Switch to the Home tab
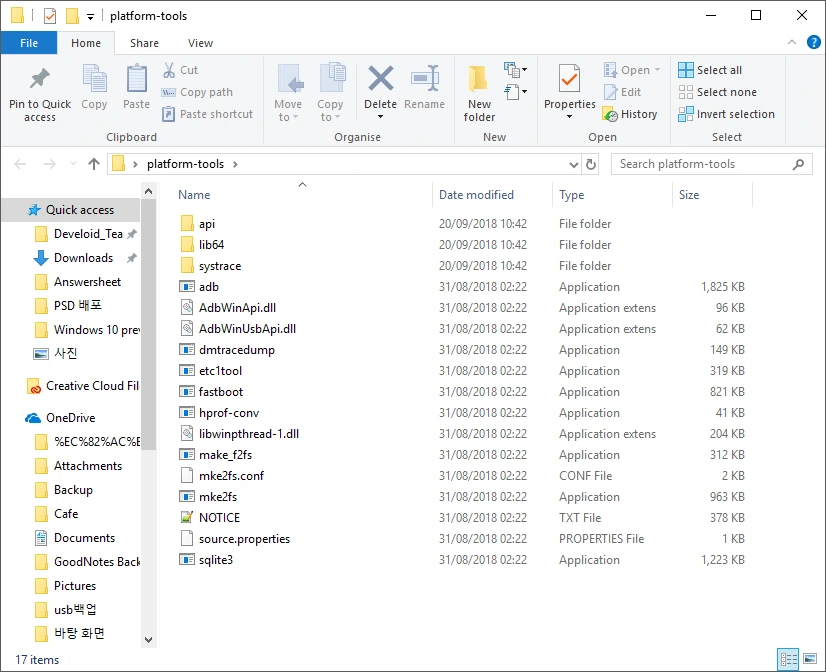The width and height of the screenshot is (826, 672). point(86,43)
